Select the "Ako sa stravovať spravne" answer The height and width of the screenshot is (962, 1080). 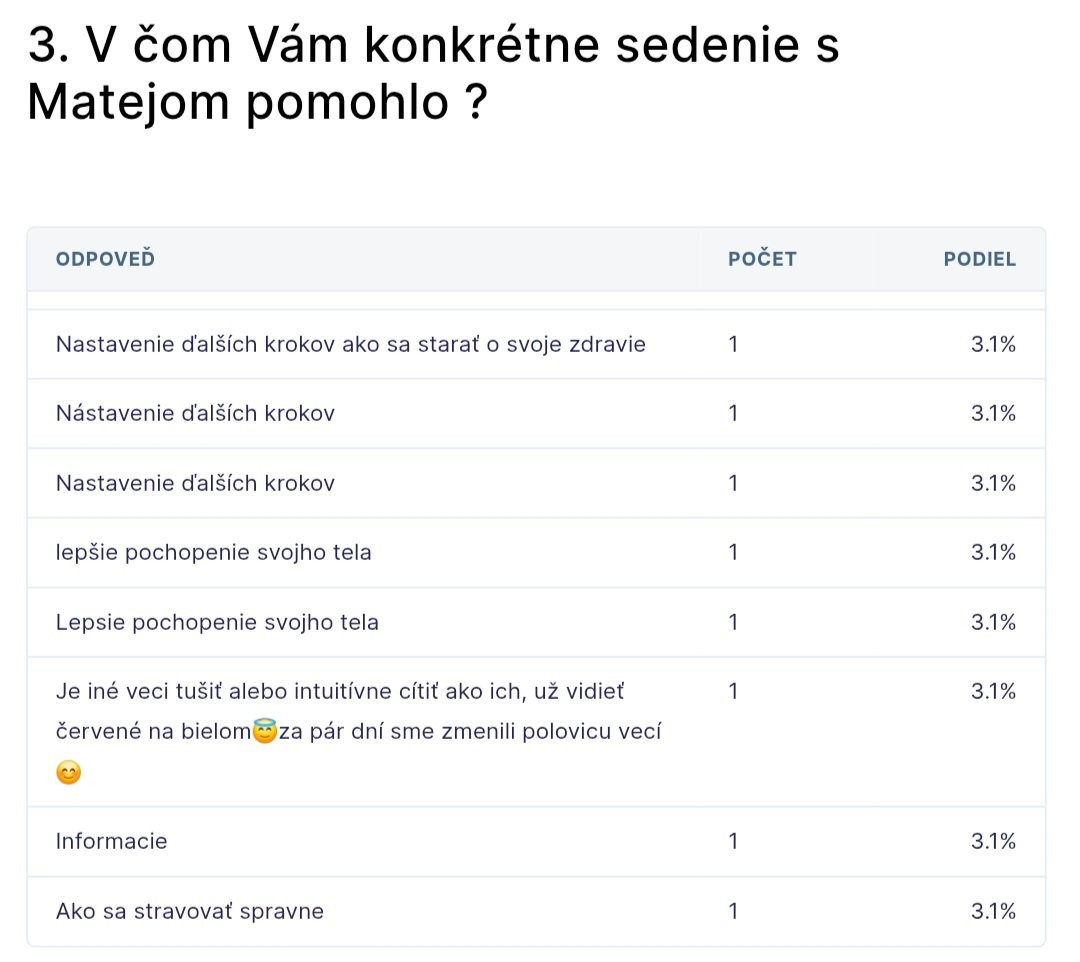tap(189, 911)
